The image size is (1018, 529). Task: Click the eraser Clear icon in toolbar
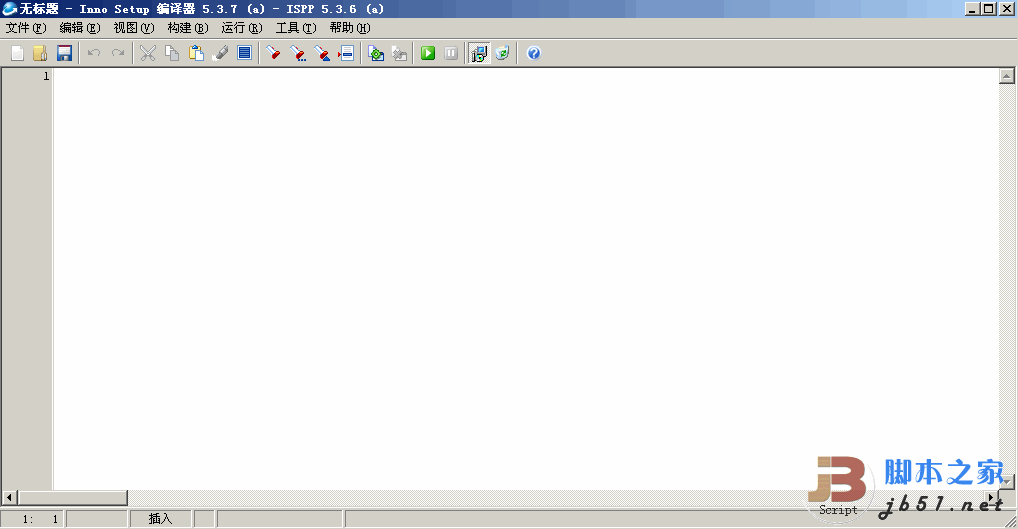[220, 53]
